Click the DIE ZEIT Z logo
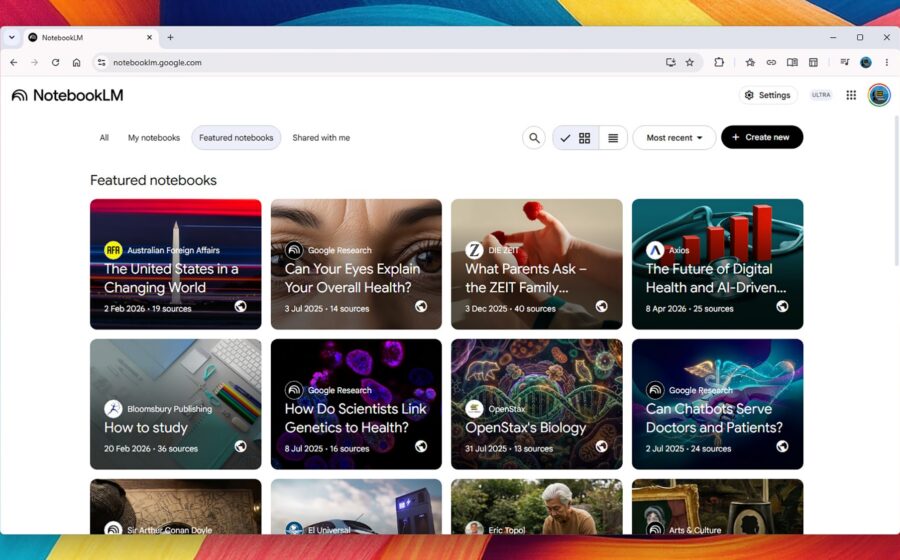The height and width of the screenshot is (560, 900). tap(474, 250)
